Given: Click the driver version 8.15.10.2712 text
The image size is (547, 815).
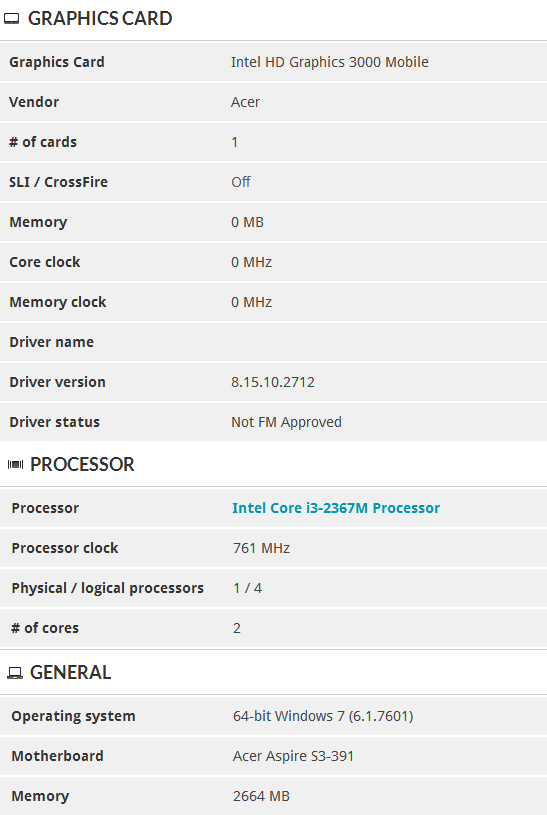Looking at the screenshot, I should coord(273,382).
